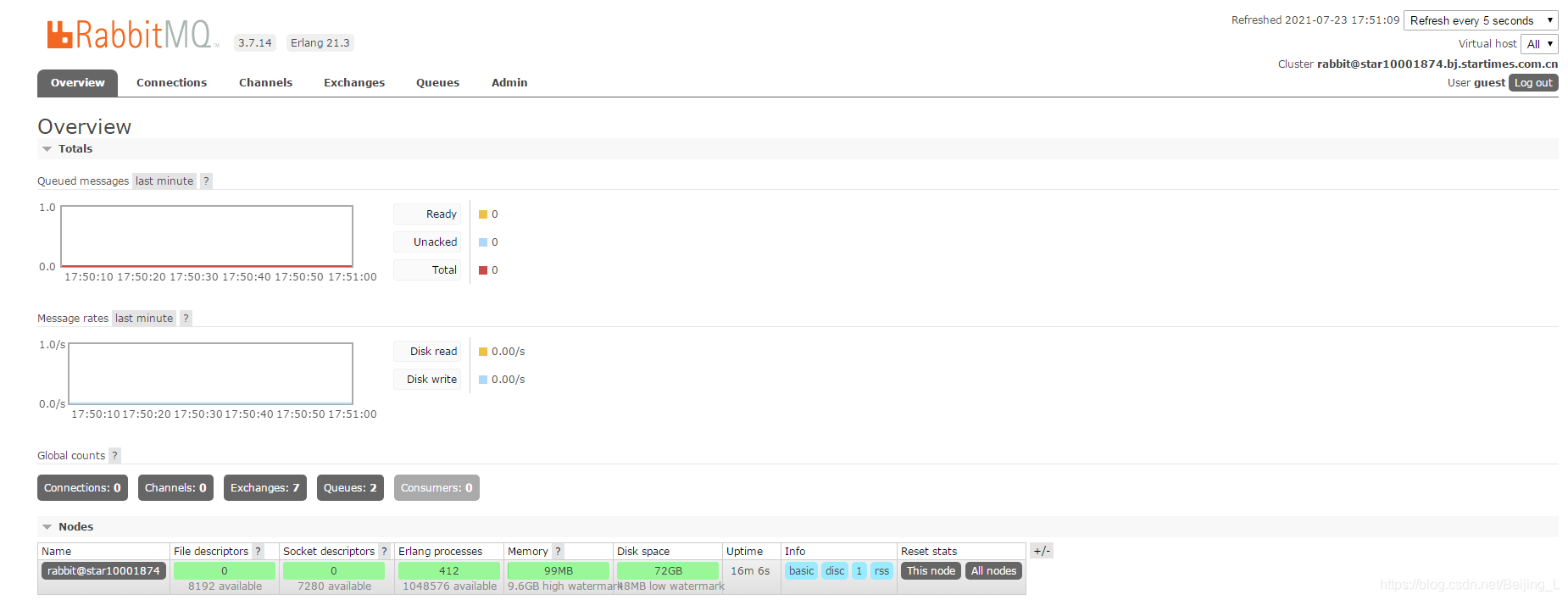This screenshot has height=600, width=1568.
Task: Click the 72GB disk space bar
Action: click(668, 571)
